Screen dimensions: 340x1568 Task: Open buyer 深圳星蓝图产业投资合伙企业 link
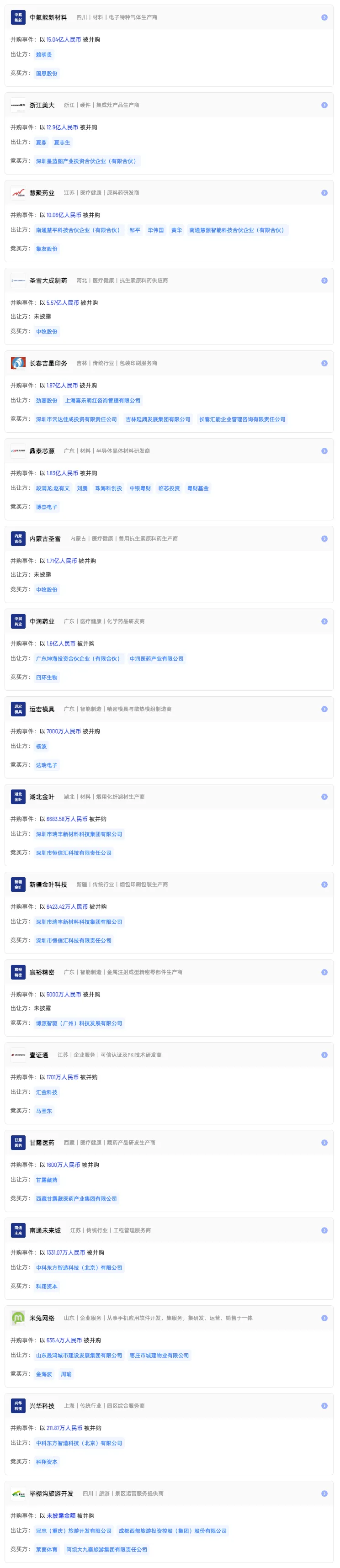point(86,161)
